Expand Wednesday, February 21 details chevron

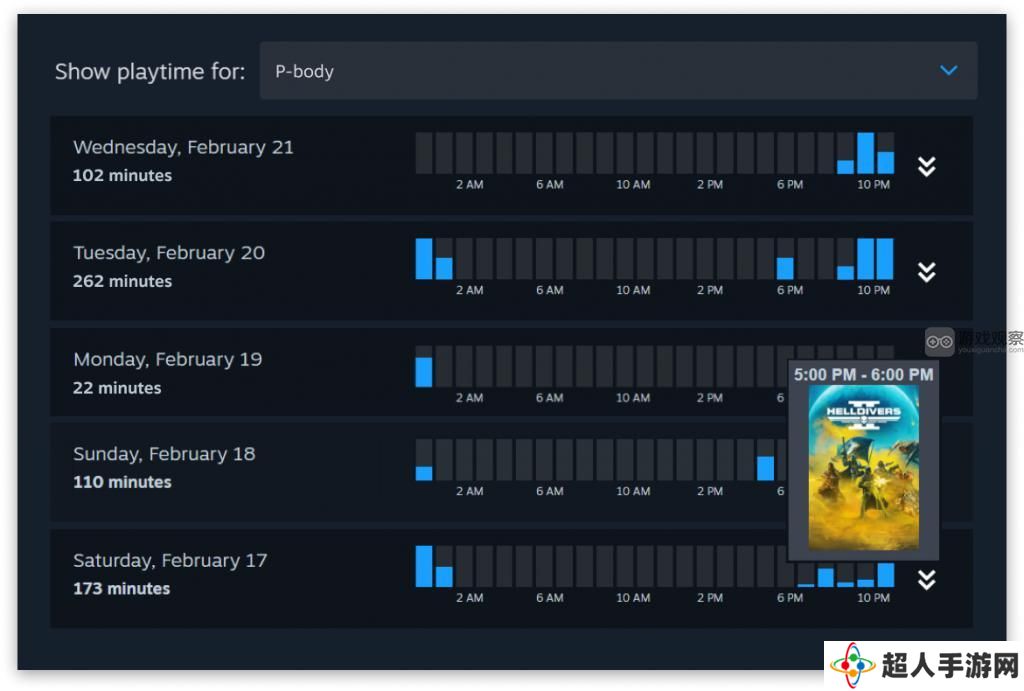point(926,167)
